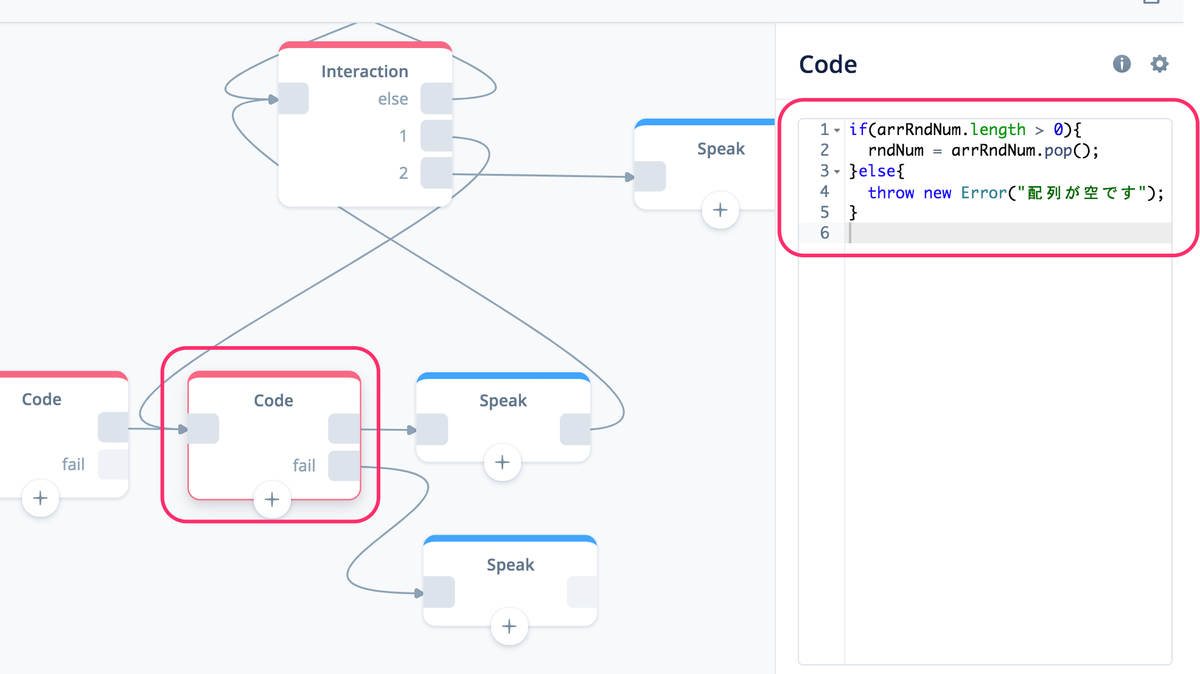Select the Interaction block header
1200x674 pixels.
[365, 71]
